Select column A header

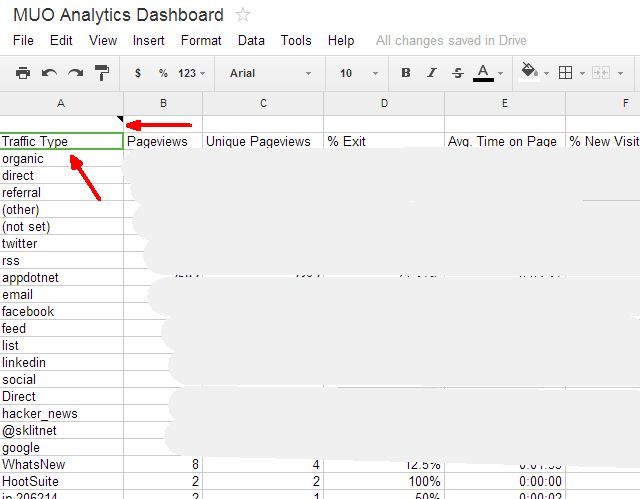pyautogui.click(x=61, y=103)
